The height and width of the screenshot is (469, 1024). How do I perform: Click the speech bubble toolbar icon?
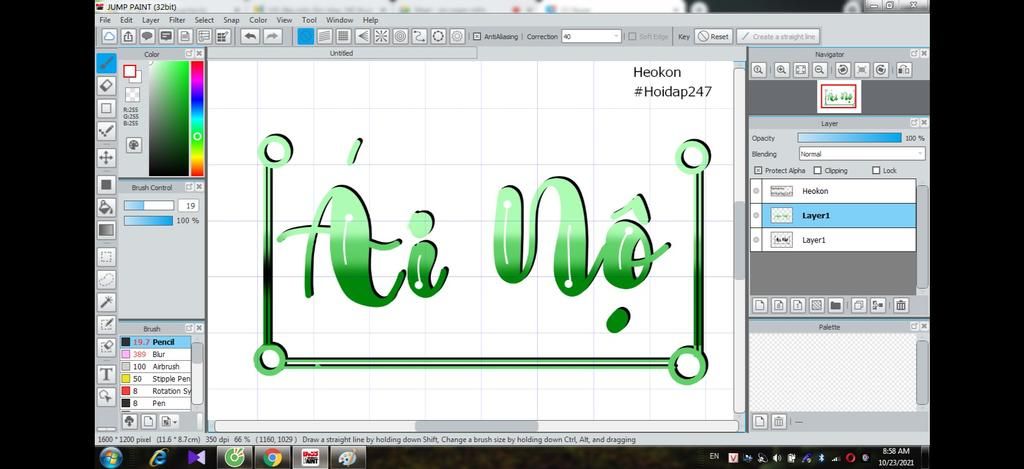point(148,37)
